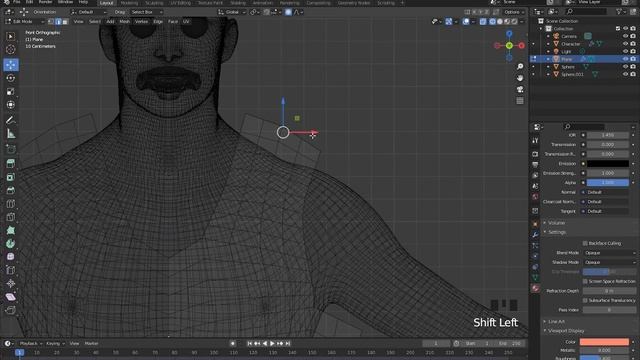Switch orthographic/perspective grid icon
The width and height of the screenshot is (640, 360).
(520, 101)
